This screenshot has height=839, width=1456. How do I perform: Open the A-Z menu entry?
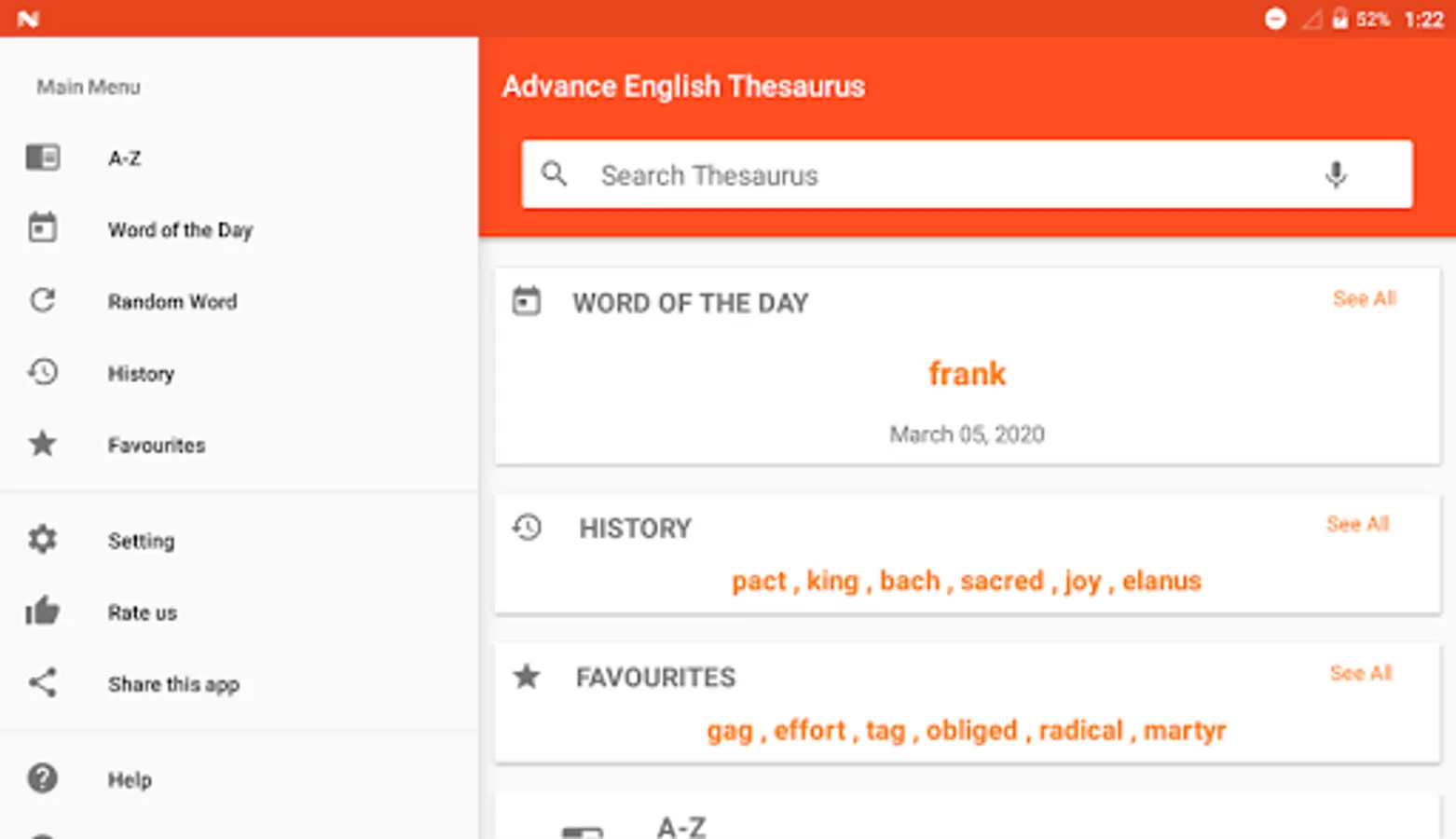pos(125,158)
